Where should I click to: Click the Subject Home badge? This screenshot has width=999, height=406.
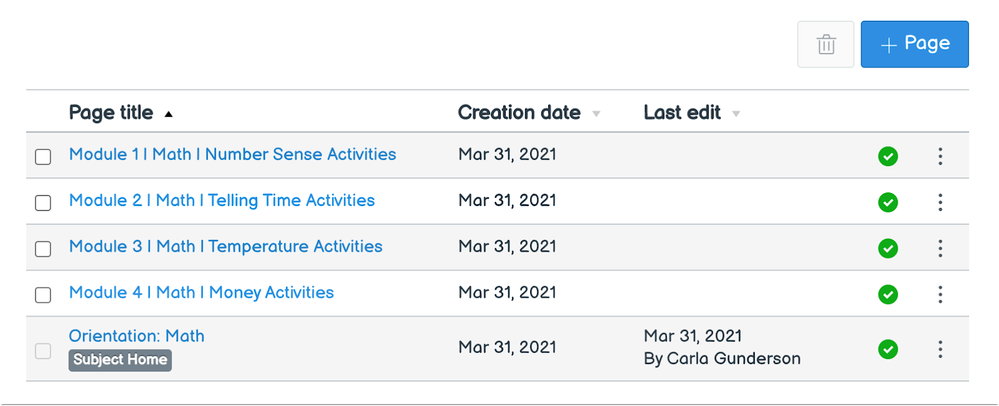120,359
